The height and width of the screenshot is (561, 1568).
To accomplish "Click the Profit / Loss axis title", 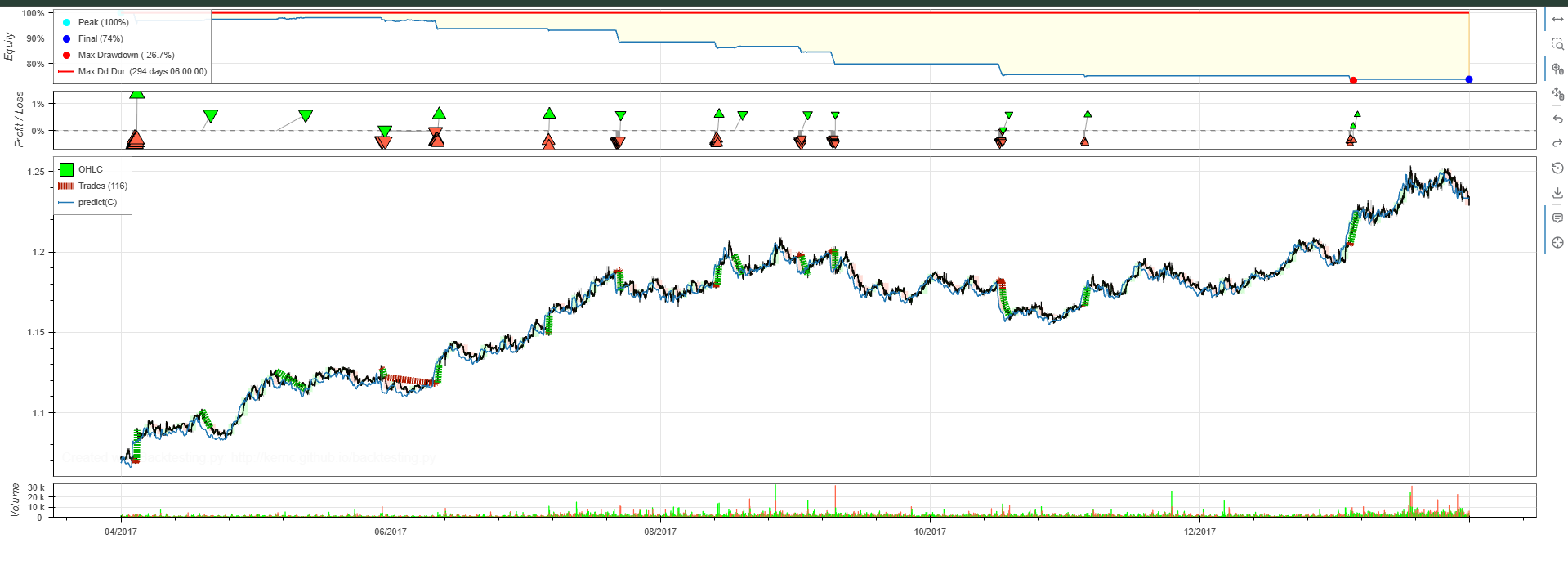I will point(19,119).
